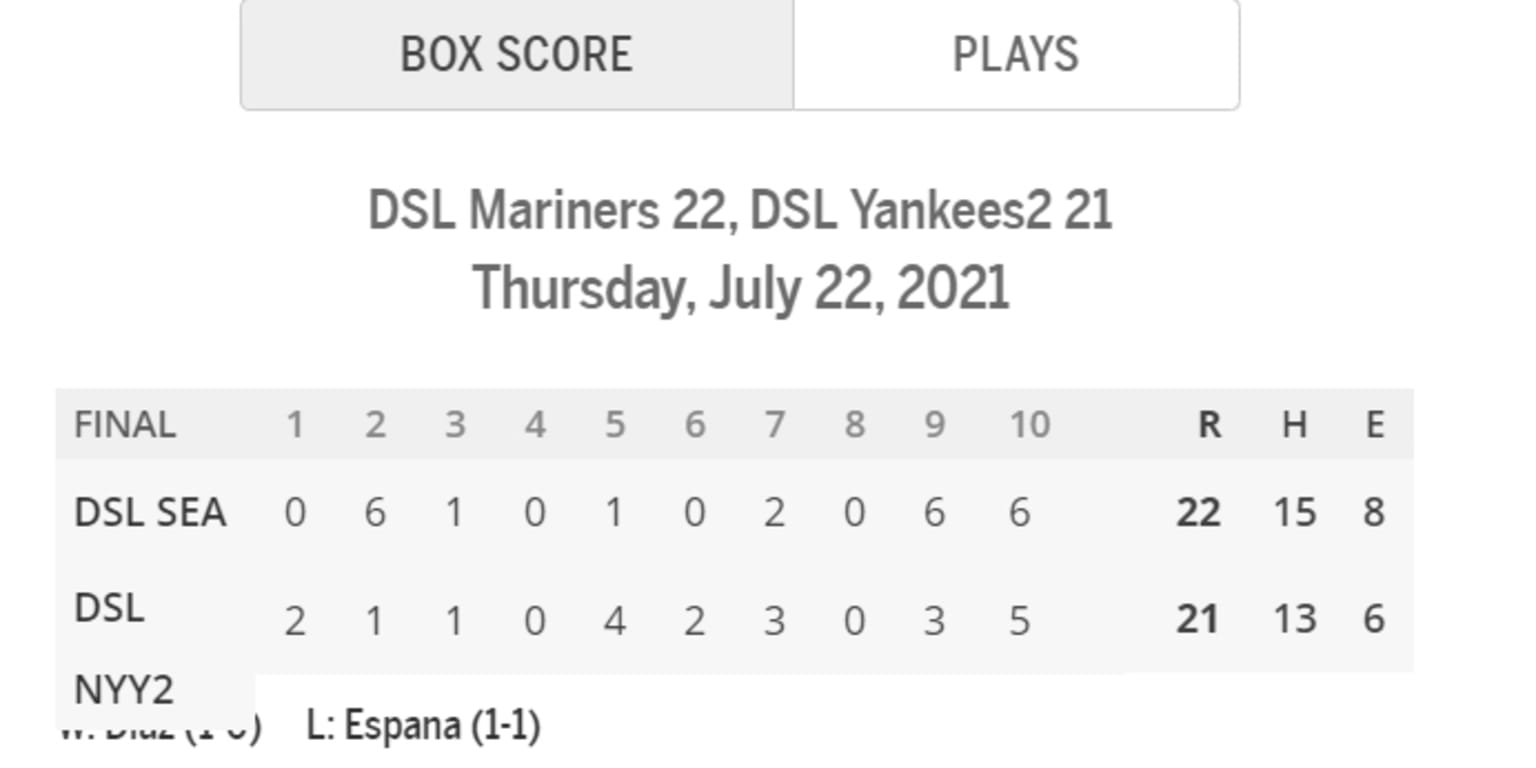
Task: Click the Thursday, July 22, 2021 date
Action: pyautogui.click(x=740, y=288)
